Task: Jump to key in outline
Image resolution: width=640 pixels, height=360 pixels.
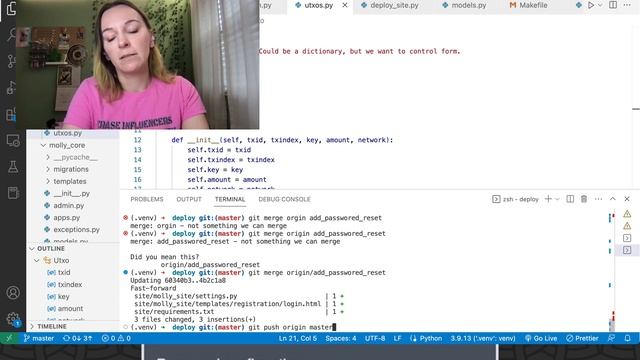Action: coord(73,297)
